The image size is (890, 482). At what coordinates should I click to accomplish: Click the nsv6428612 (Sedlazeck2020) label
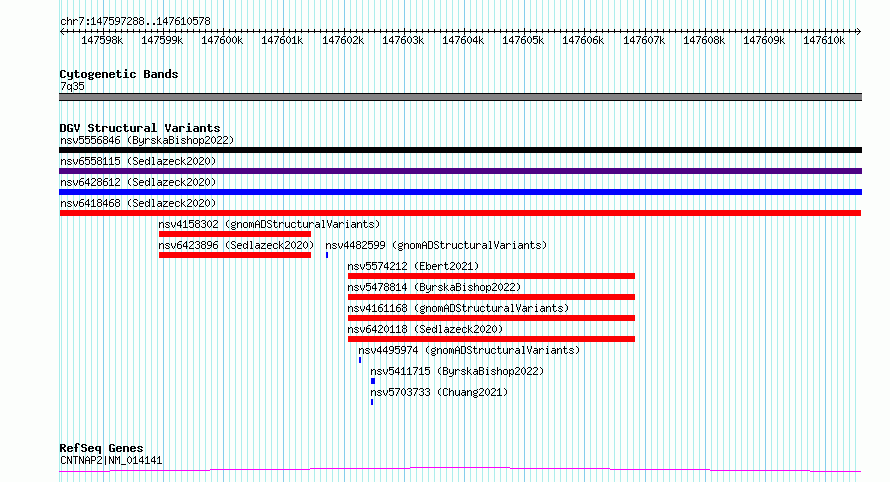point(138,182)
